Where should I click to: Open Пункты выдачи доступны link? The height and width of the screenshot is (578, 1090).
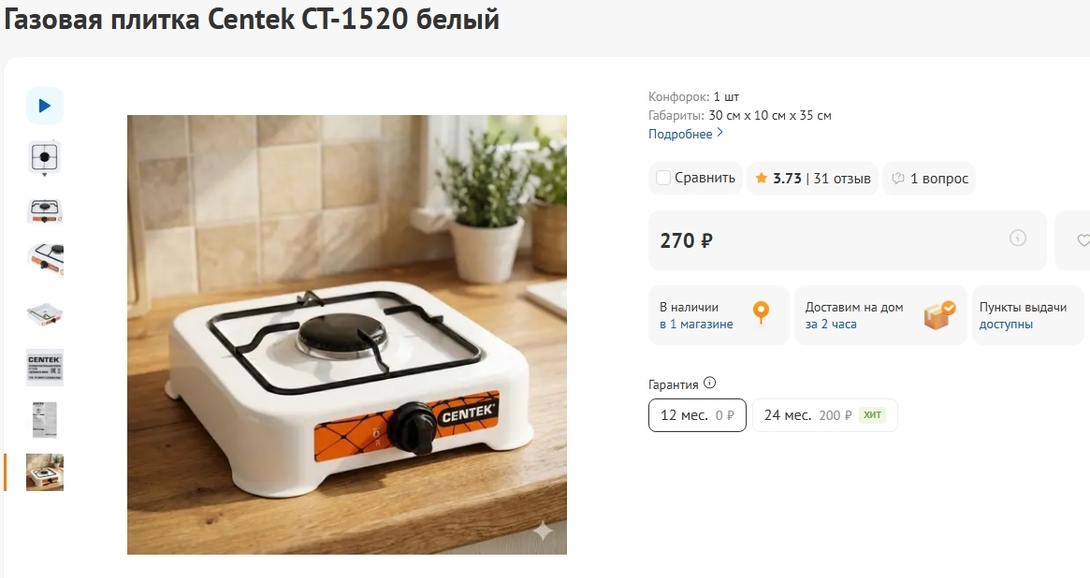click(x=1023, y=316)
